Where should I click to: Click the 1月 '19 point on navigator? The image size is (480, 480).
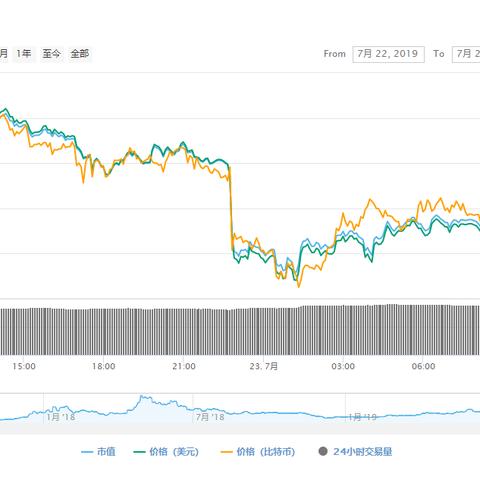coord(362,417)
